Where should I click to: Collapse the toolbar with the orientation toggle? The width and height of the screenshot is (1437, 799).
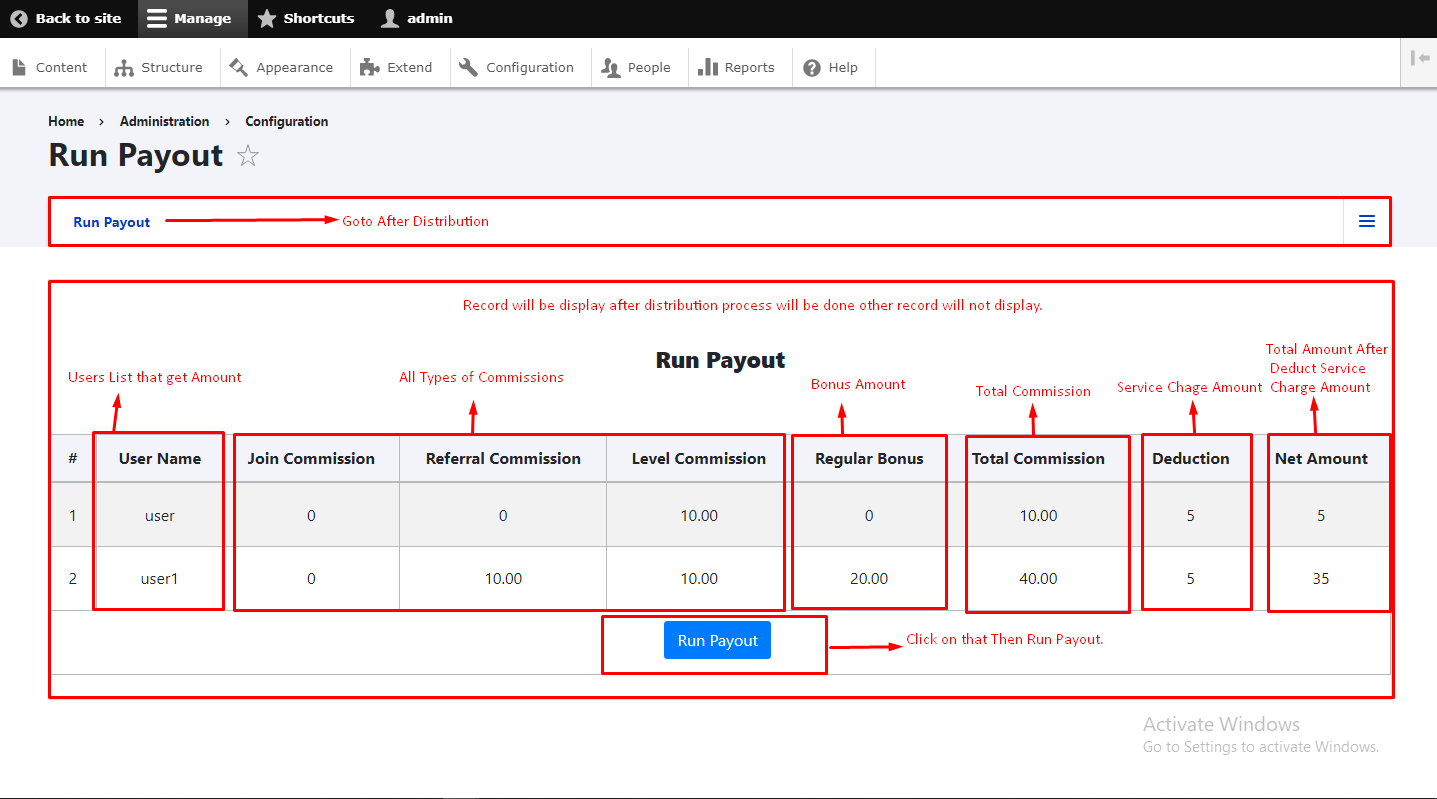[x=1419, y=58]
